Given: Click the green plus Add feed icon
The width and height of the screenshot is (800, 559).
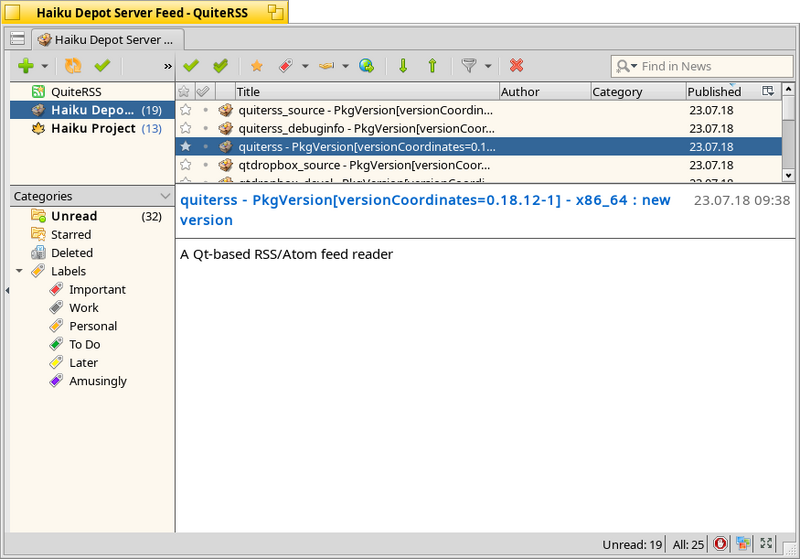Looking at the screenshot, I should click(26, 66).
